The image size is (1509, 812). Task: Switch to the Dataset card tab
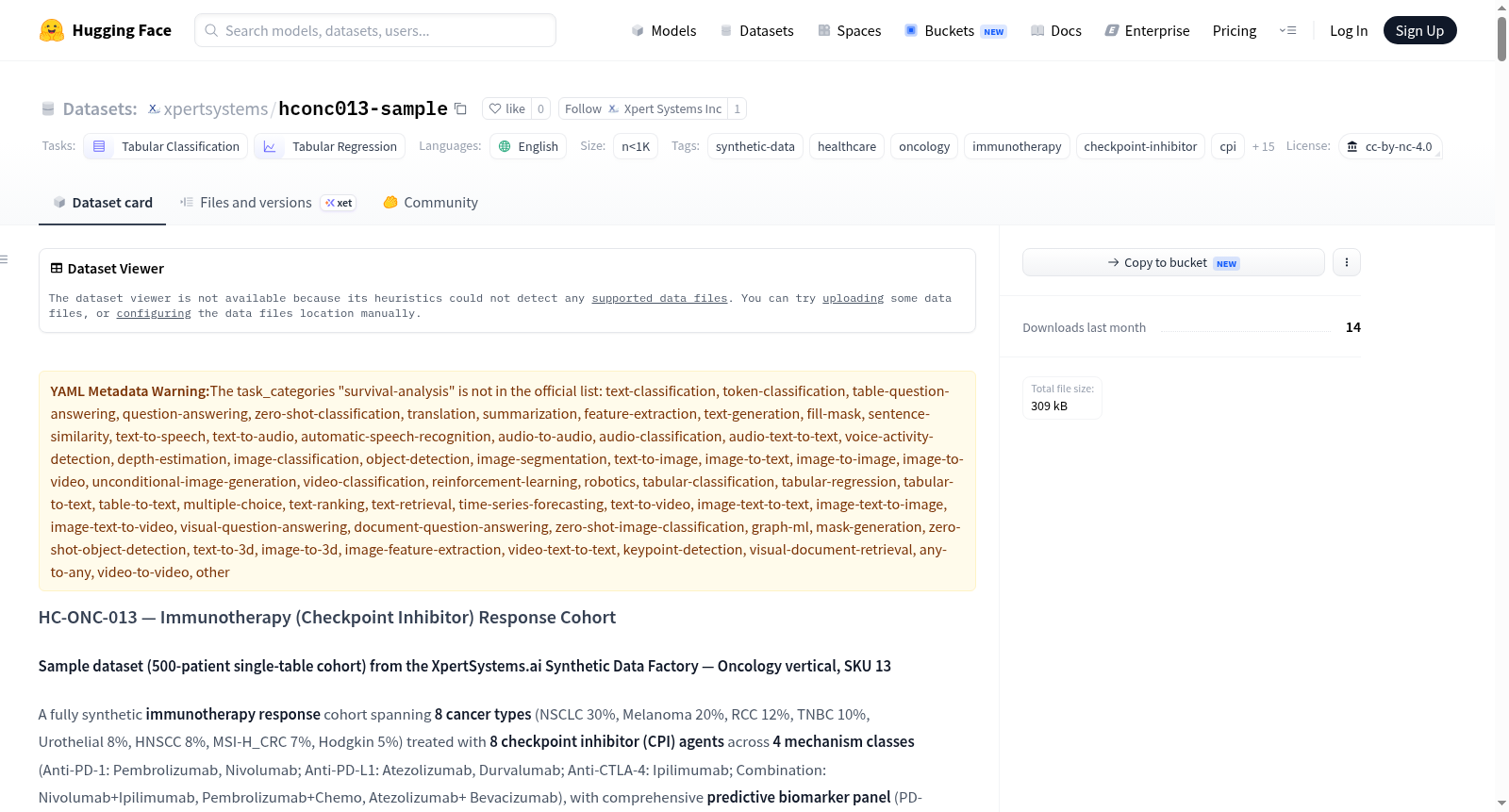103,203
